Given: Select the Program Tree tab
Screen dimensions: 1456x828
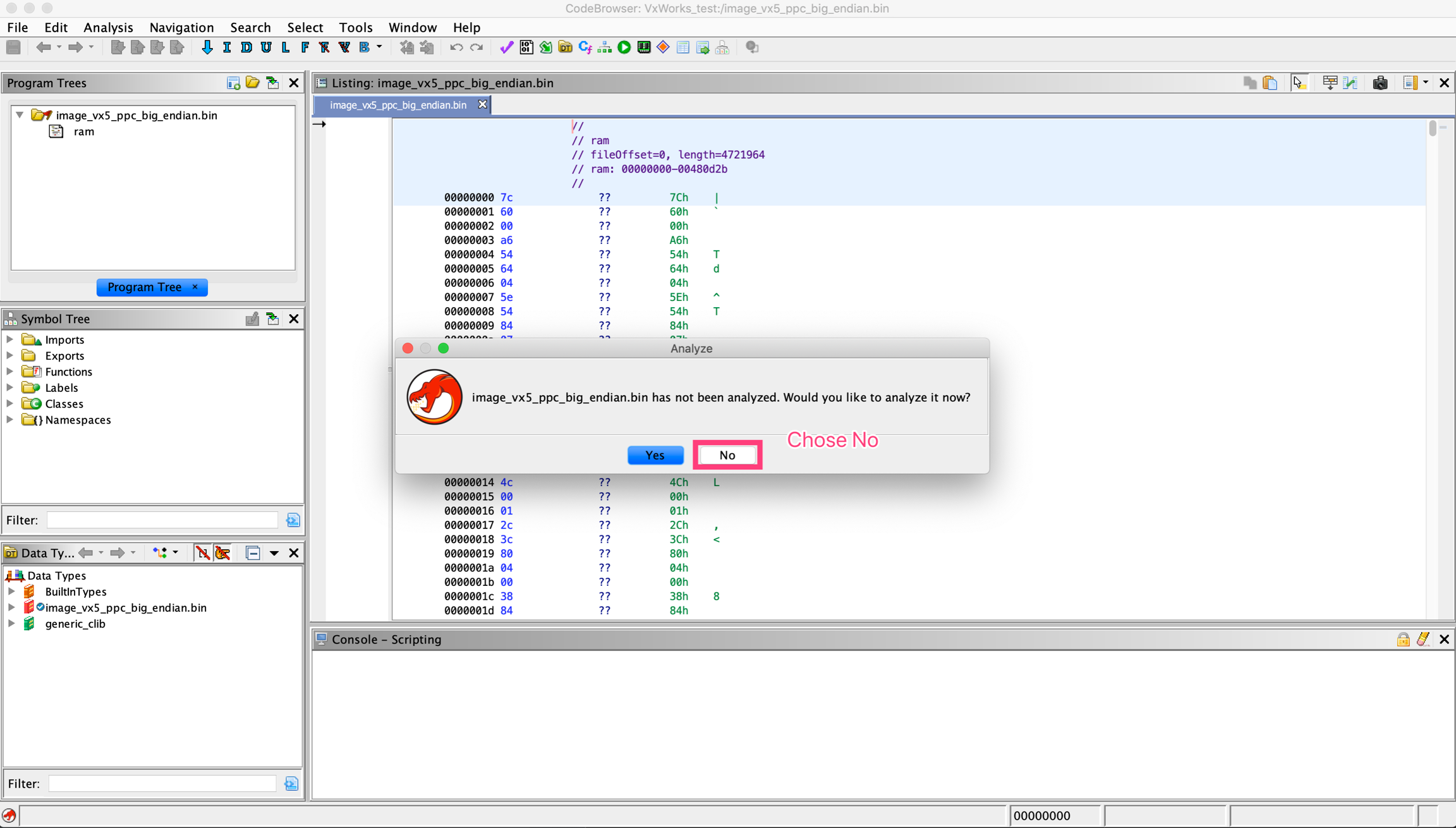Looking at the screenshot, I should point(145,287).
